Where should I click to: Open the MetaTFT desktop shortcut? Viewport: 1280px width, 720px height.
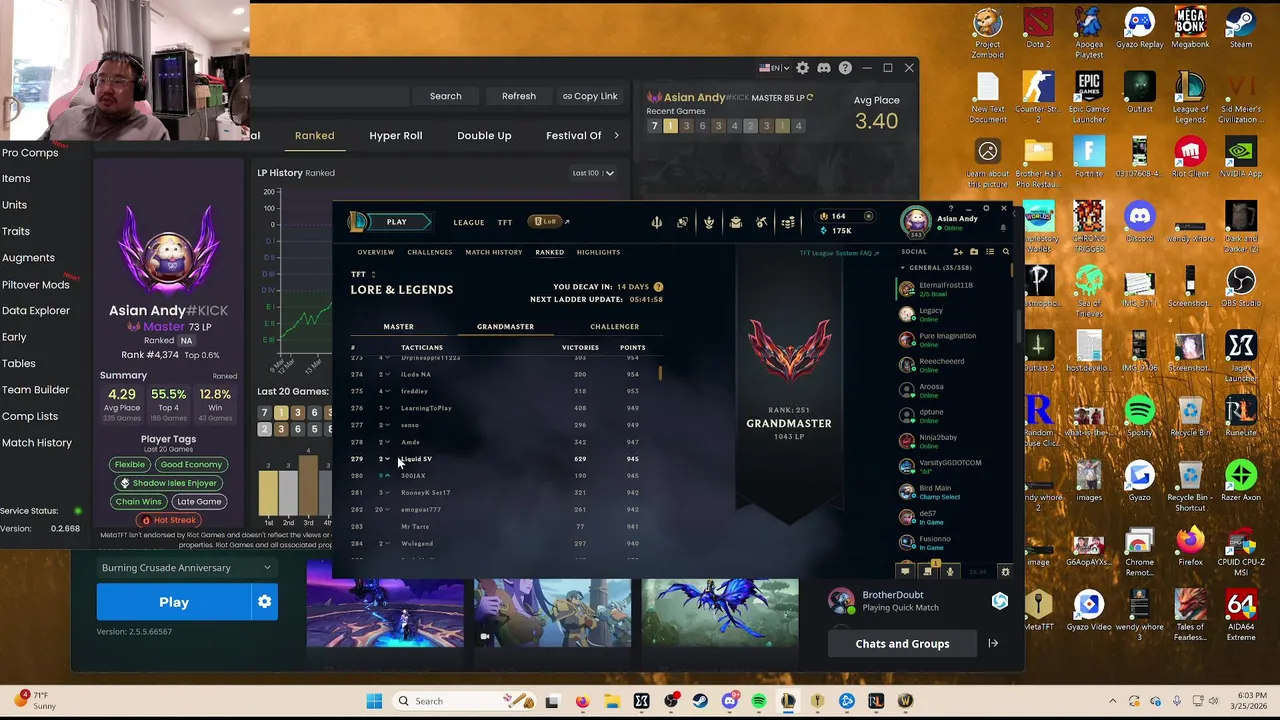pyautogui.click(x=1038, y=610)
